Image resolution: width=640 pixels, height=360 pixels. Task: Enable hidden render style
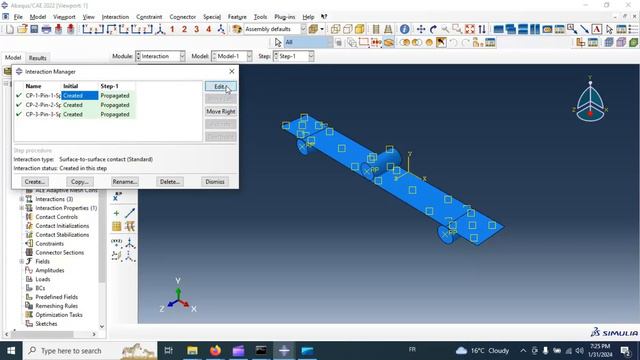coord(348,29)
